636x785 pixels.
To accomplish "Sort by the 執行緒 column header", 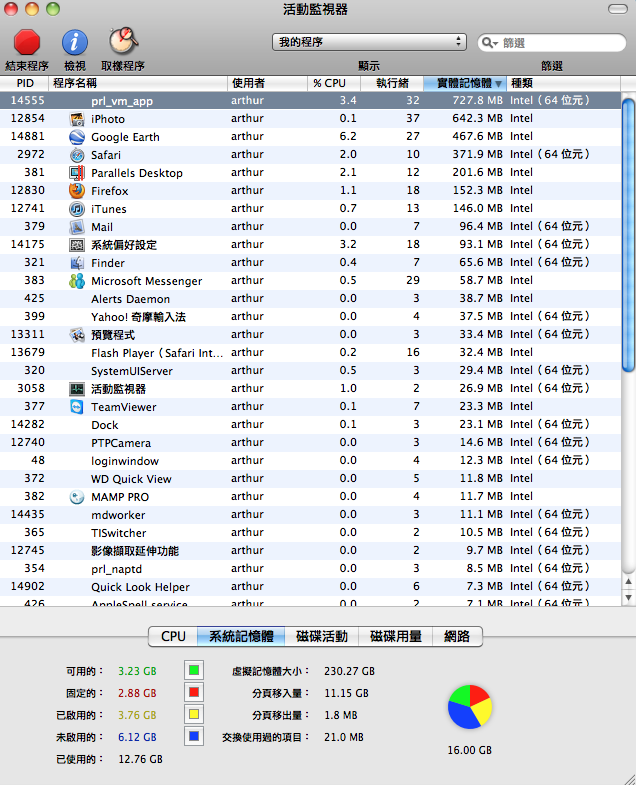I will click(392, 83).
